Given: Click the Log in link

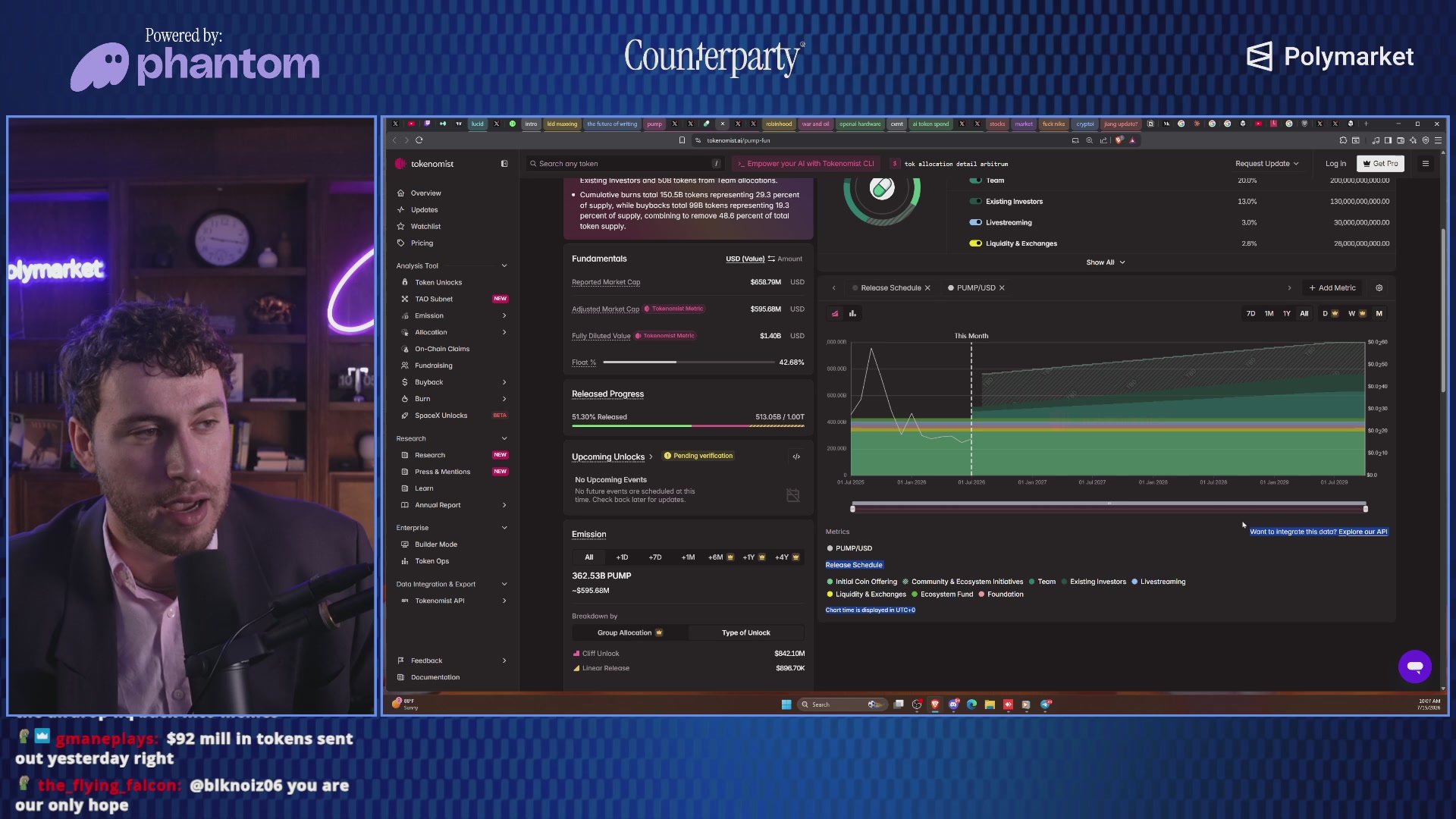Looking at the screenshot, I should 1335,164.
